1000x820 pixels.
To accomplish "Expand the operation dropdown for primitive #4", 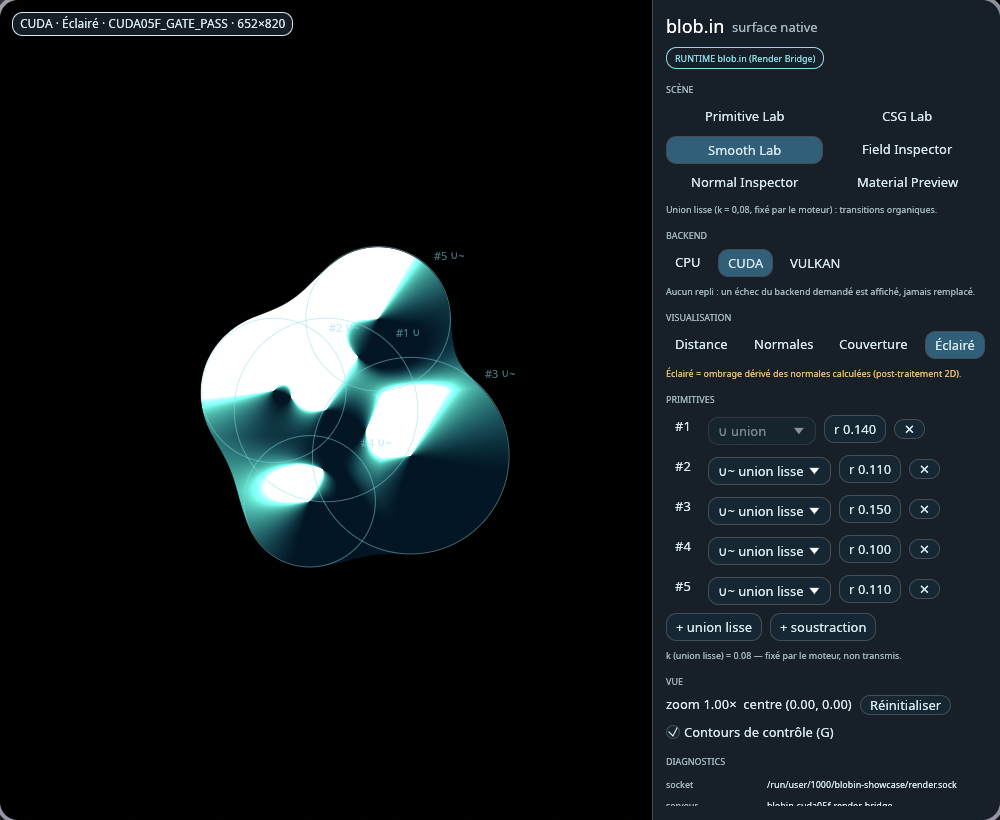I will click(769, 551).
